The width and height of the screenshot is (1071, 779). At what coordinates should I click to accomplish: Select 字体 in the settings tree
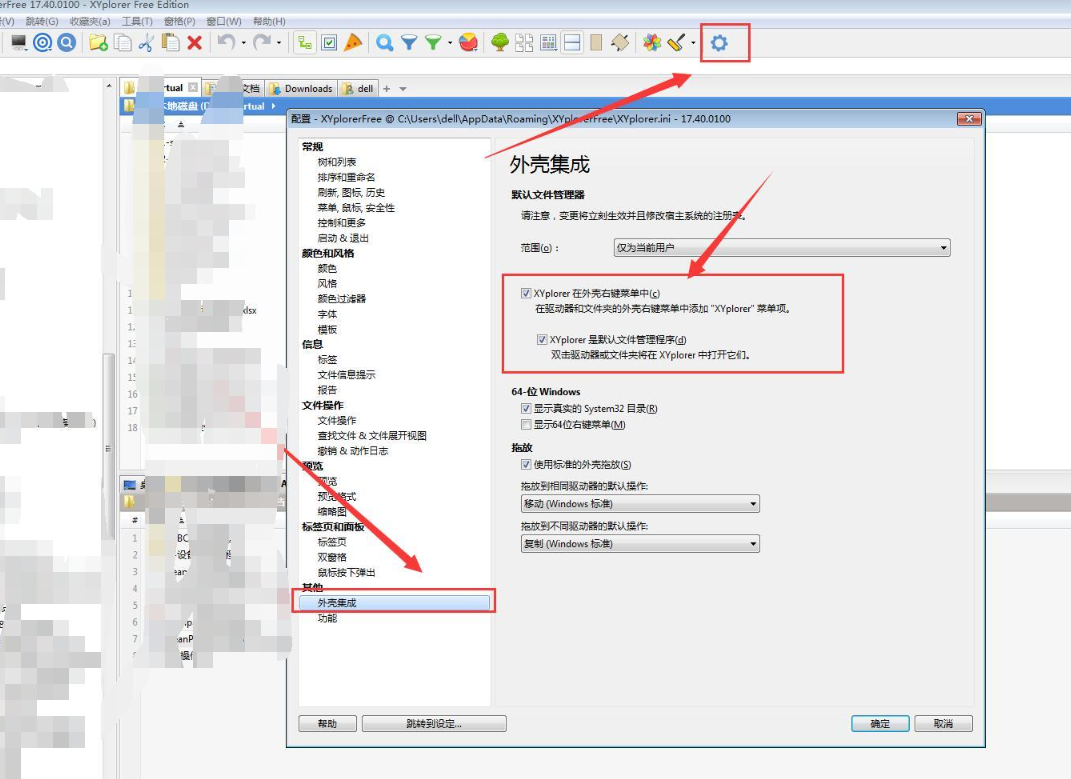(327, 314)
